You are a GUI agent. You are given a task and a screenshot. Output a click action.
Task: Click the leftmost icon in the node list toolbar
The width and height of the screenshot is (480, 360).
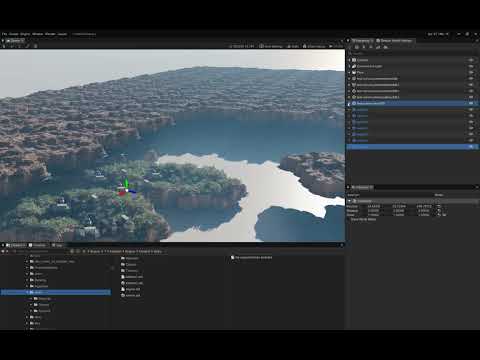pyautogui.click(x=356, y=47)
